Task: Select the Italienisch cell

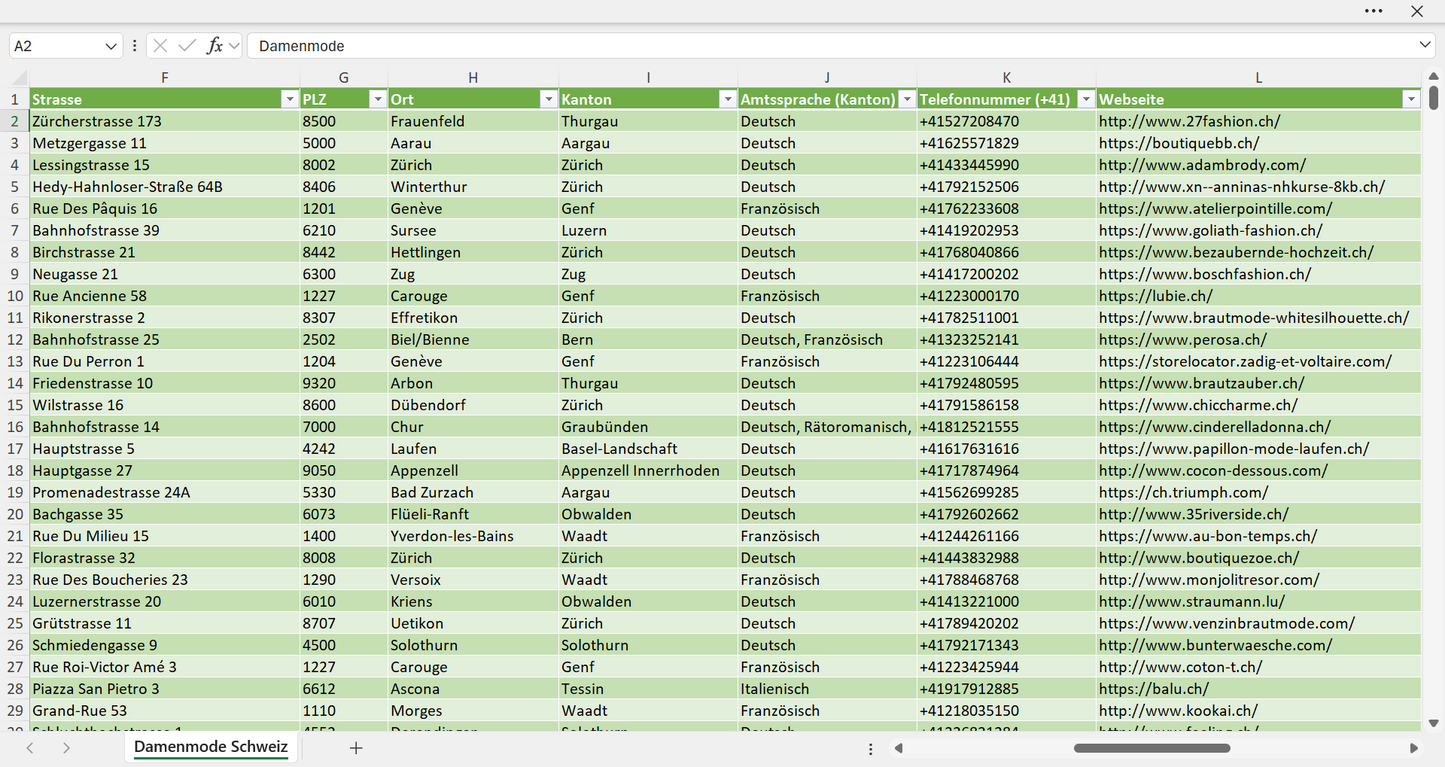Action: click(x=827, y=689)
